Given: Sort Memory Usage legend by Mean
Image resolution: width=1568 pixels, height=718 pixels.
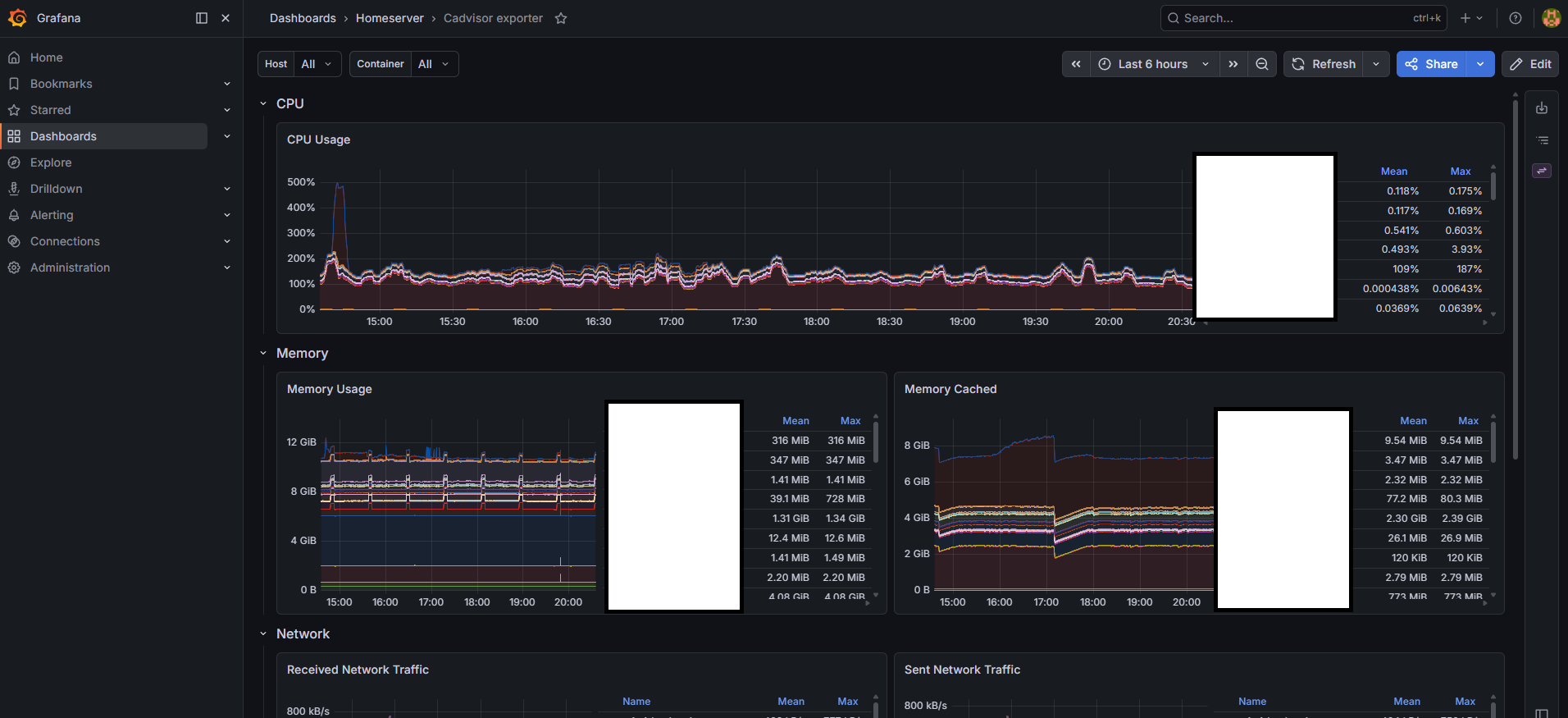Looking at the screenshot, I should pos(795,421).
